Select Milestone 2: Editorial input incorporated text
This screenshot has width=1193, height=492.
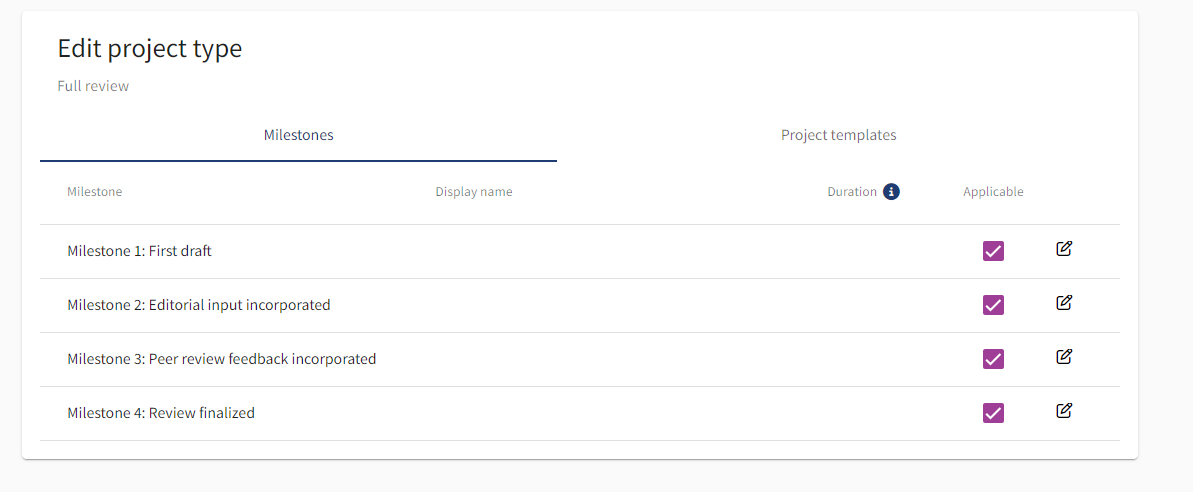[x=198, y=305]
